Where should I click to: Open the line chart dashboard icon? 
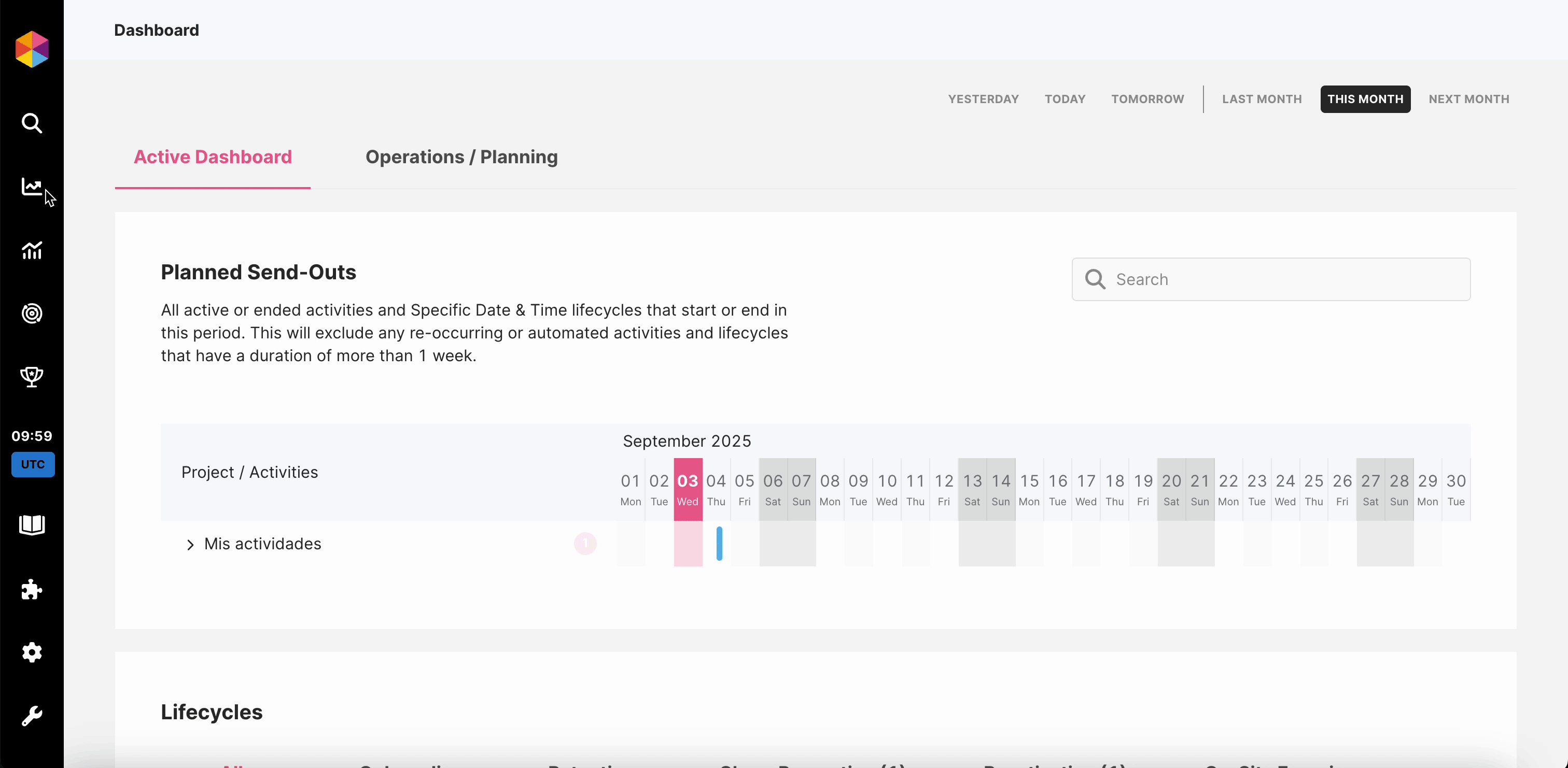[32, 187]
